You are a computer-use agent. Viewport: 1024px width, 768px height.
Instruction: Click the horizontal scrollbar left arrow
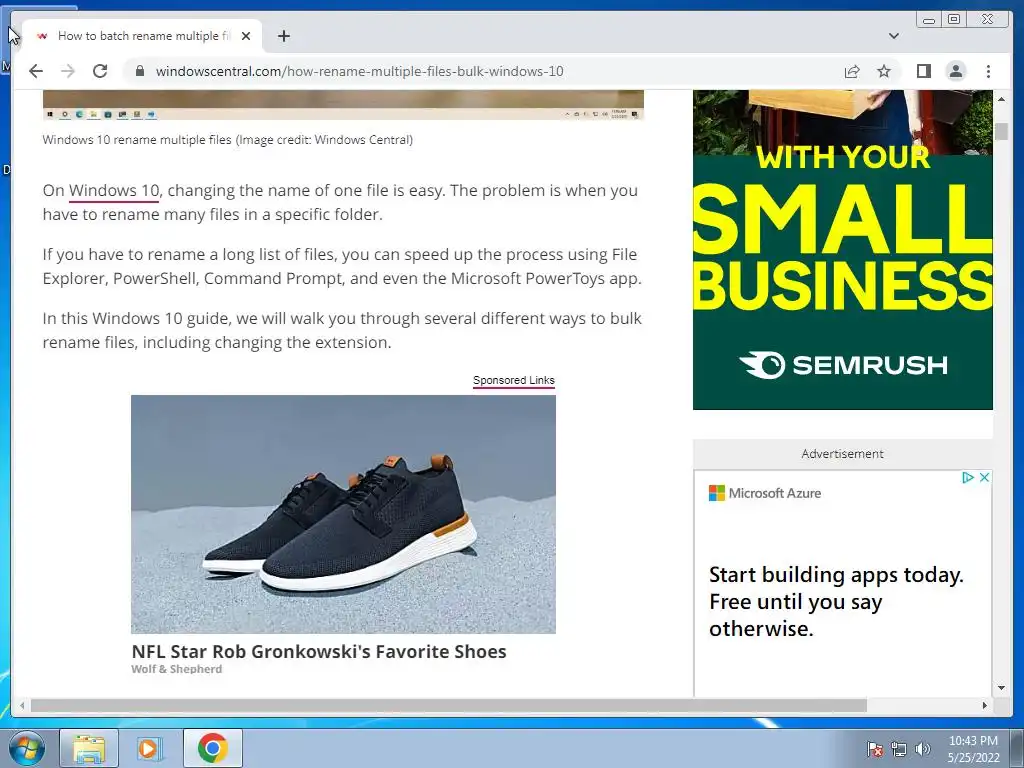click(x=22, y=705)
